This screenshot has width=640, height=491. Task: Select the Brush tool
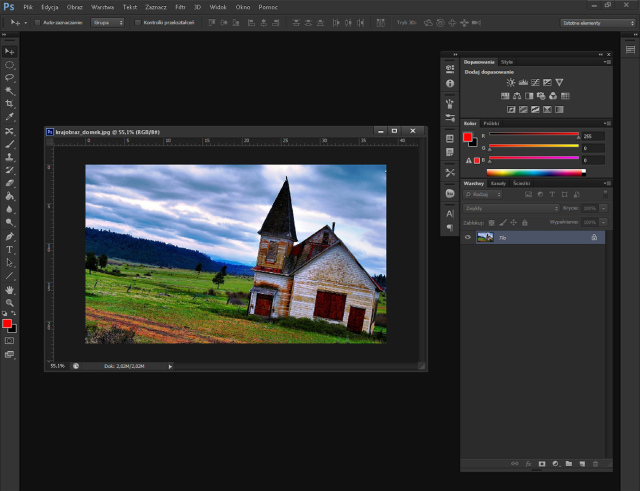[9, 144]
